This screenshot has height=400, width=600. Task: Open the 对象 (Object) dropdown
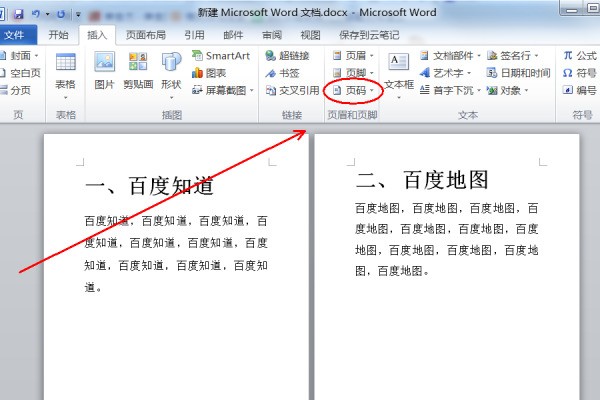click(x=507, y=90)
